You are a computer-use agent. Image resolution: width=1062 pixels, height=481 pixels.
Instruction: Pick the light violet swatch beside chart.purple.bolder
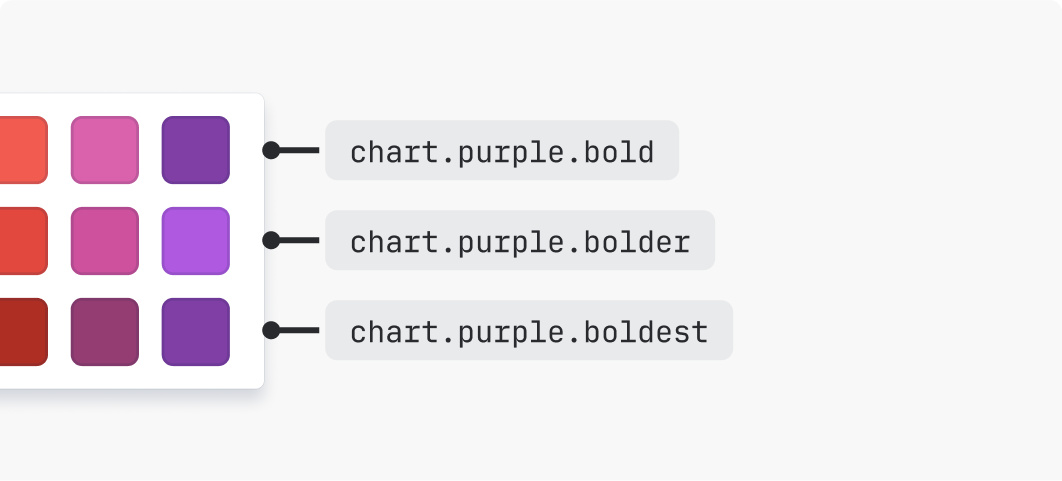[x=196, y=240]
